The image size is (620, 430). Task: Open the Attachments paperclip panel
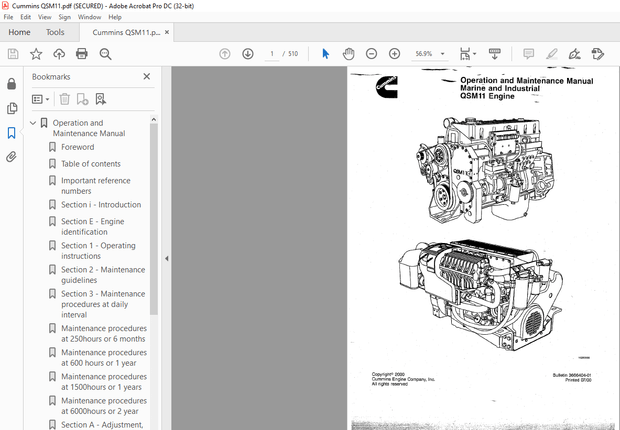point(12,157)
